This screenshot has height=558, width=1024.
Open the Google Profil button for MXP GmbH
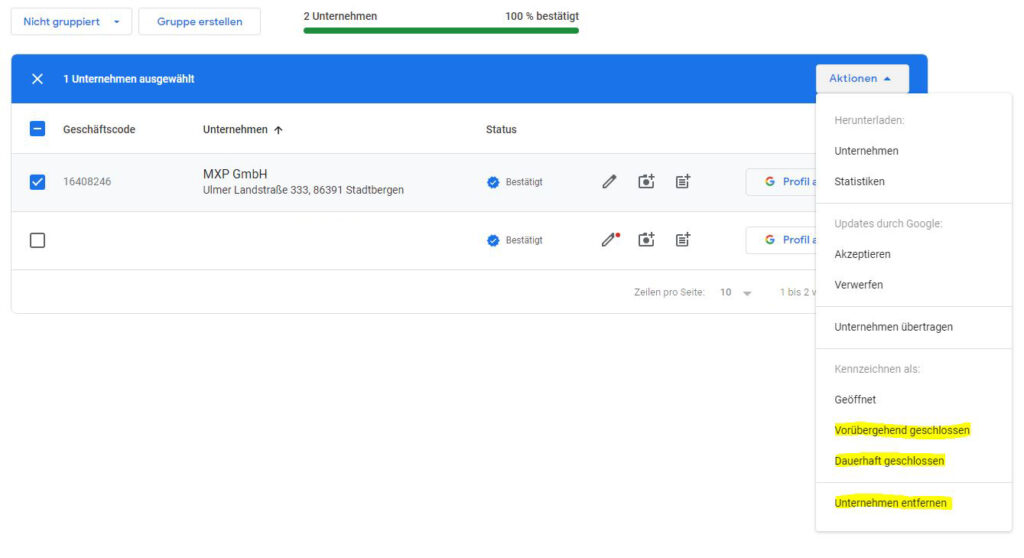click(782, 182)
